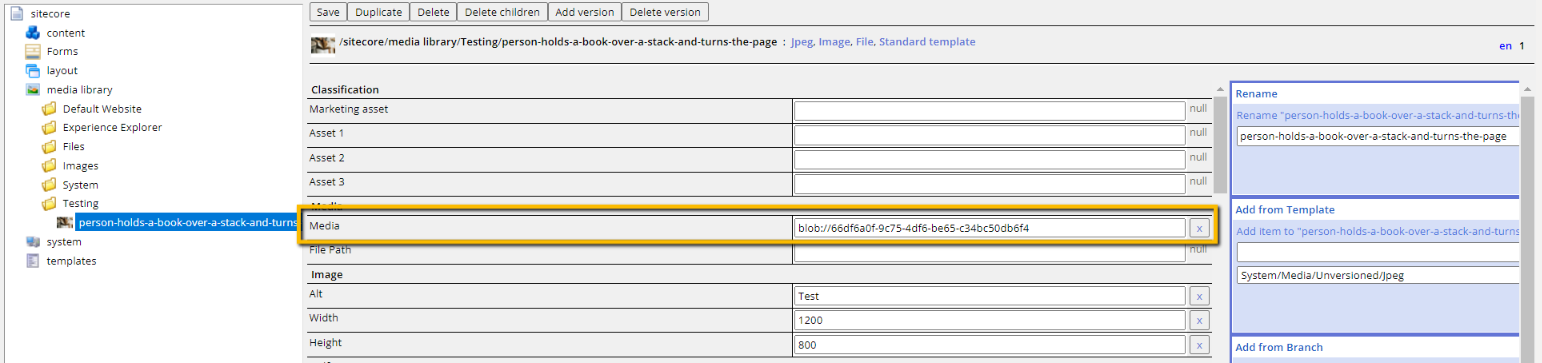The width and height of the screenshot is (1542, 363).
Task: Click the Alt field containing Test
Action: (x=990, y=296)
